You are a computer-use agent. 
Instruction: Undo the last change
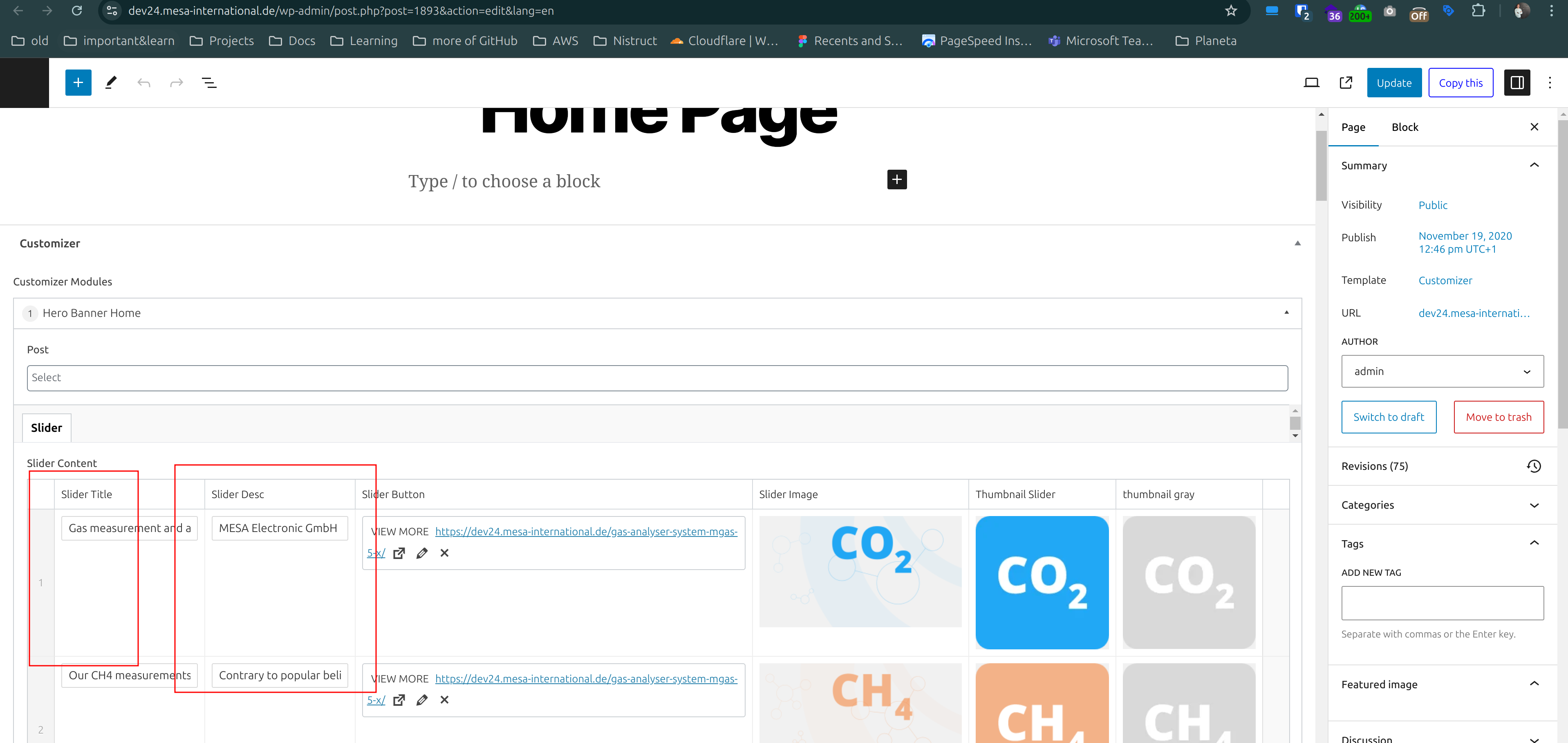click(143, 83)
